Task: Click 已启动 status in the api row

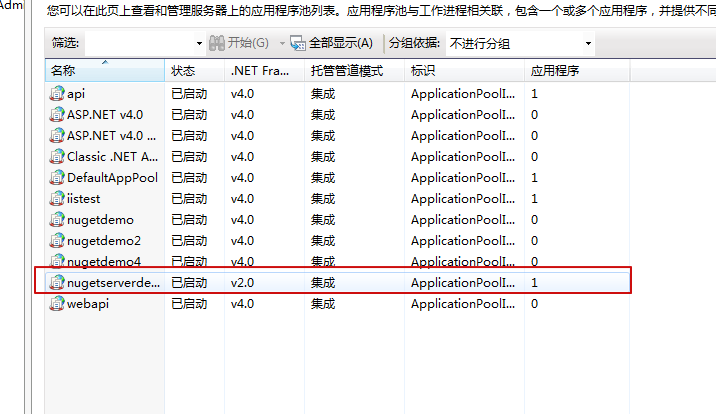Action: click(189, 94)
